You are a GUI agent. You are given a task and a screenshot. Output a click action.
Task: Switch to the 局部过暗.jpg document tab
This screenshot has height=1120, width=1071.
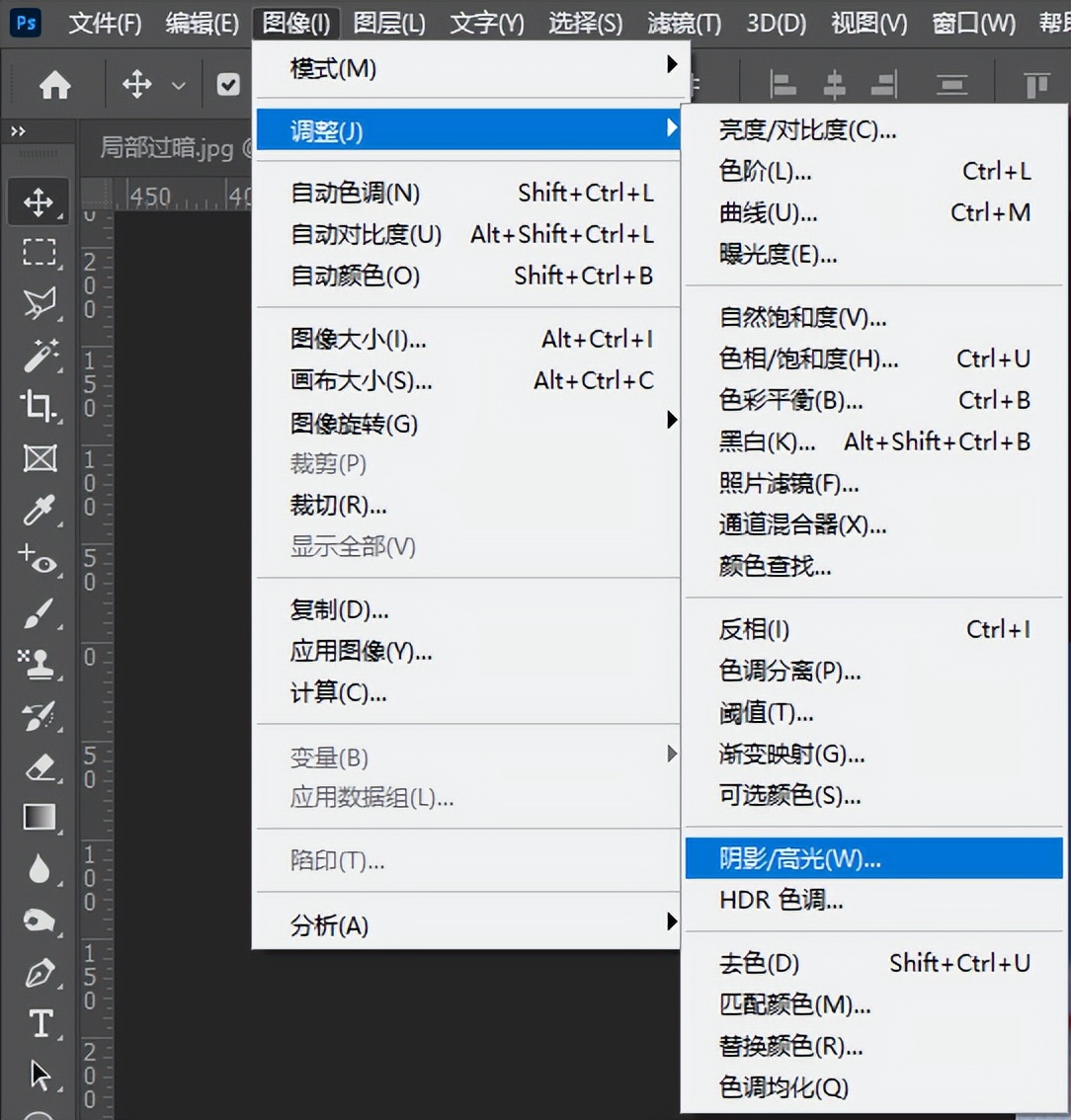point(166,148)
